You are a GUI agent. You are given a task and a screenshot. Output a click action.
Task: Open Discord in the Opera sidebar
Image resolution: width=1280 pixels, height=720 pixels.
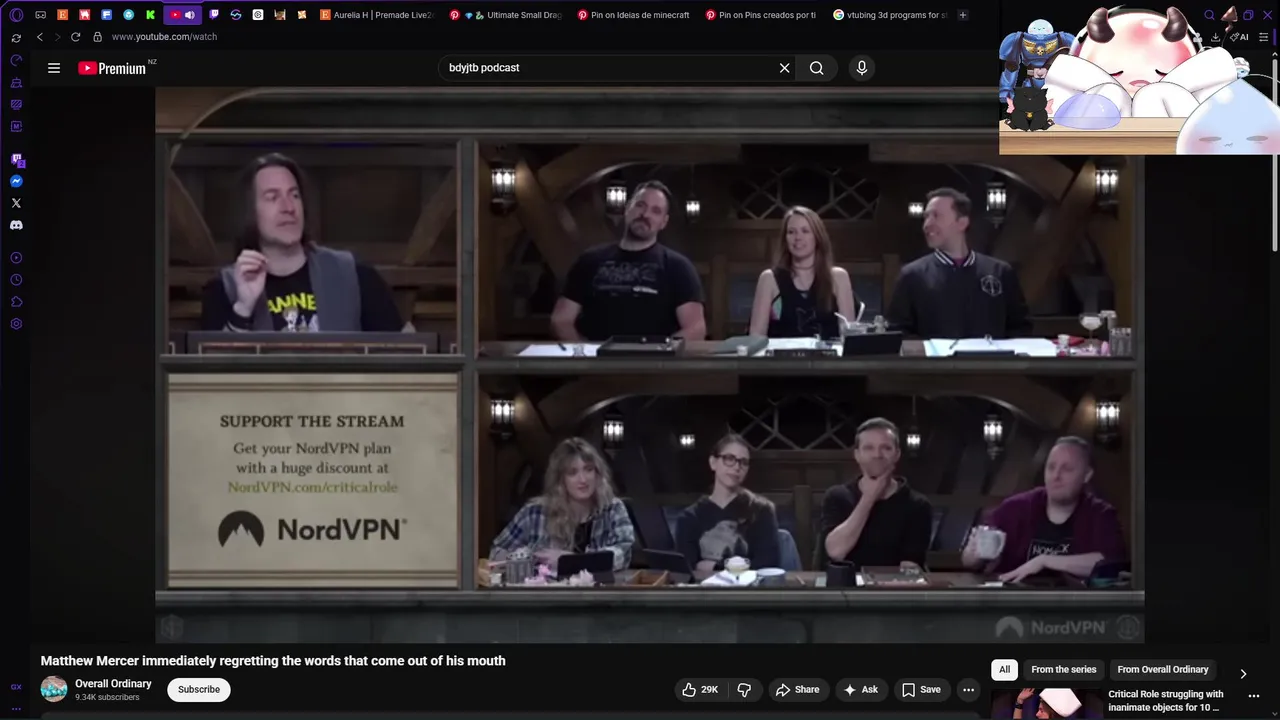point(16,225)
